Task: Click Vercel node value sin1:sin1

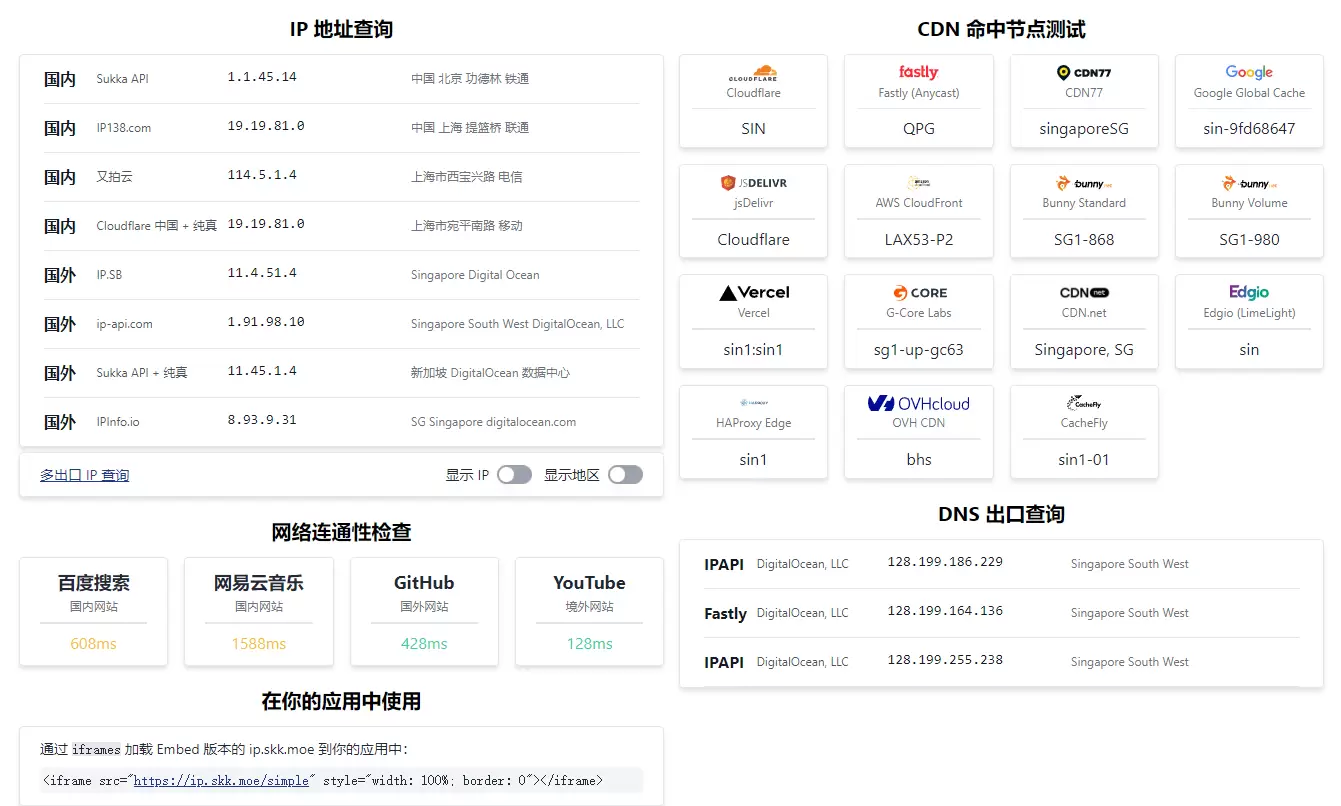Action: coord(753,349)
